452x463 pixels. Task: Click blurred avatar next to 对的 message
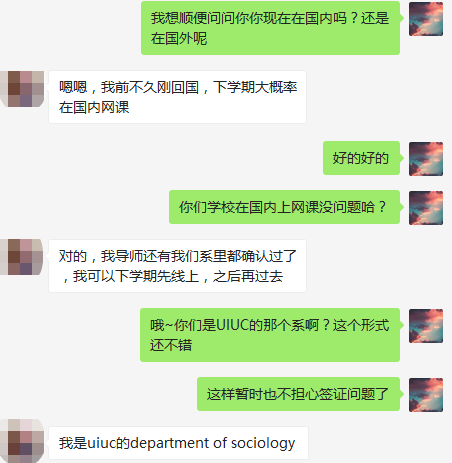[22, 257]
